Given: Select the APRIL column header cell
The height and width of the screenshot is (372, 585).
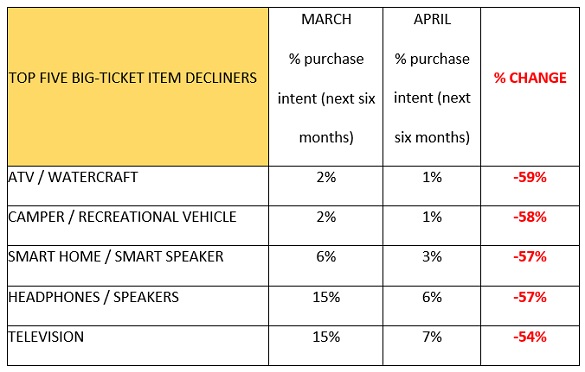Looking at the screenshot, I should coord(432,87).
